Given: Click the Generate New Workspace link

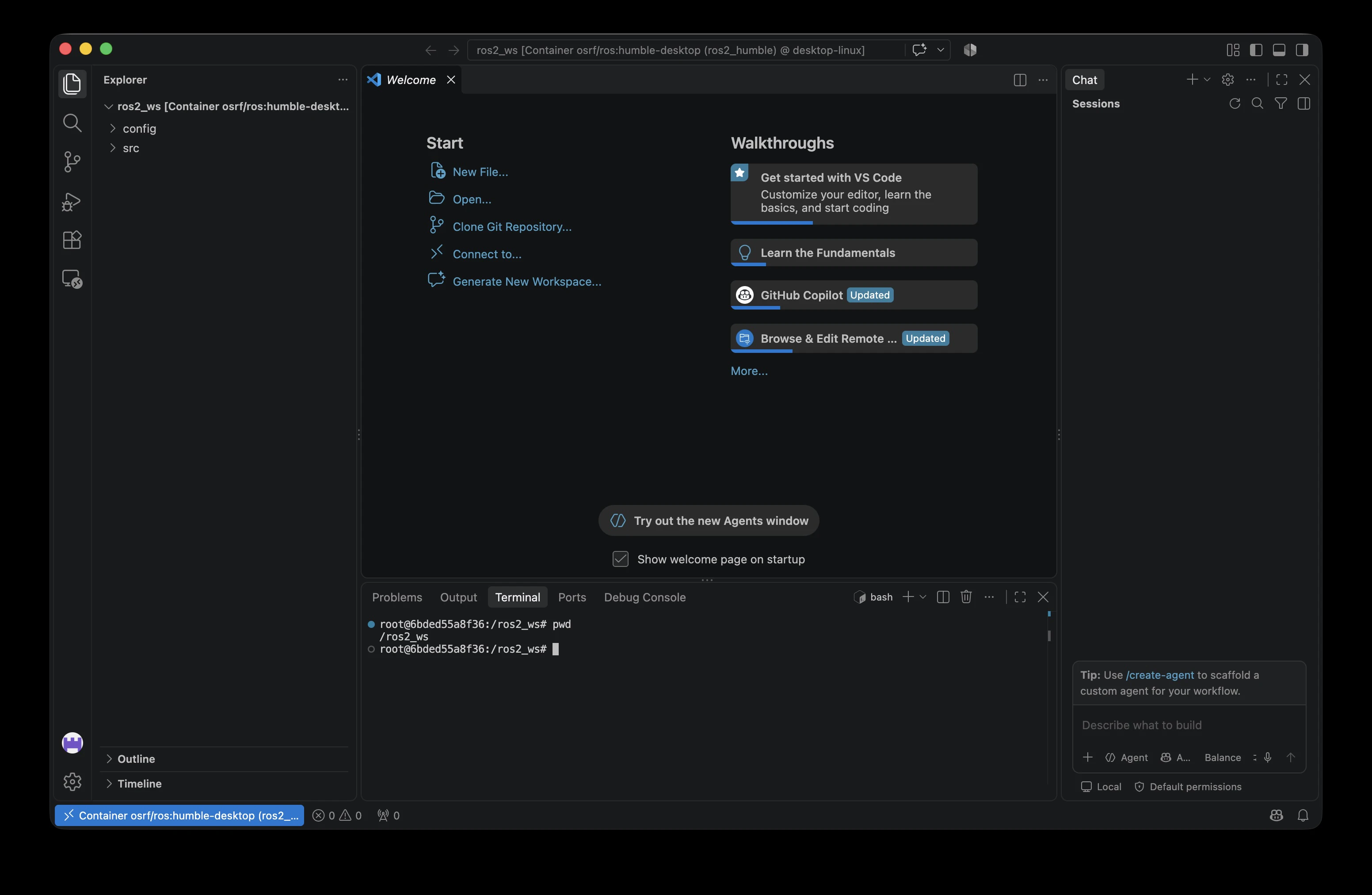Looking at the screenshot, I should coord(527,281).
